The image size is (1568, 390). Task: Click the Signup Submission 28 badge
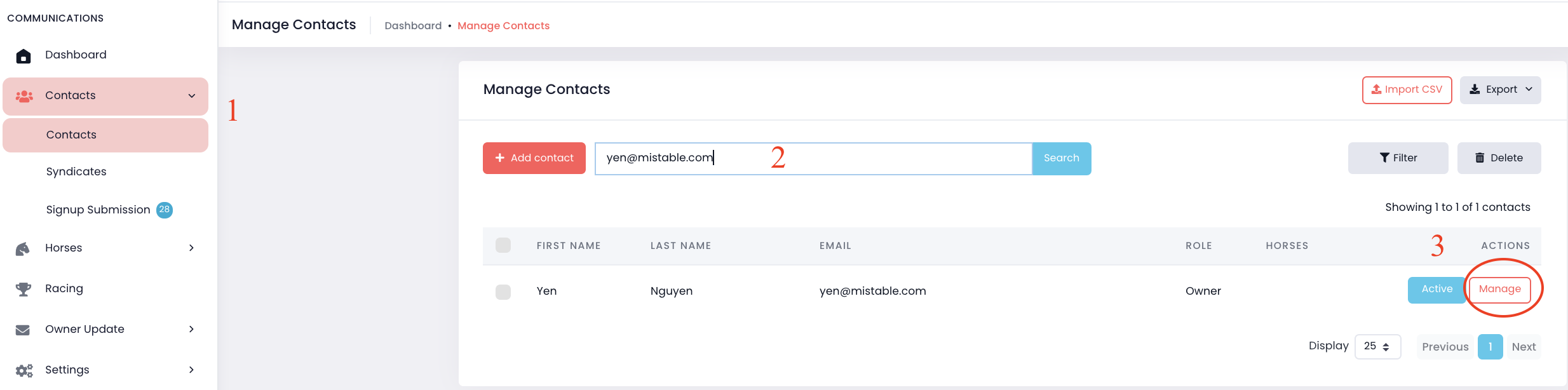[165, 210]
